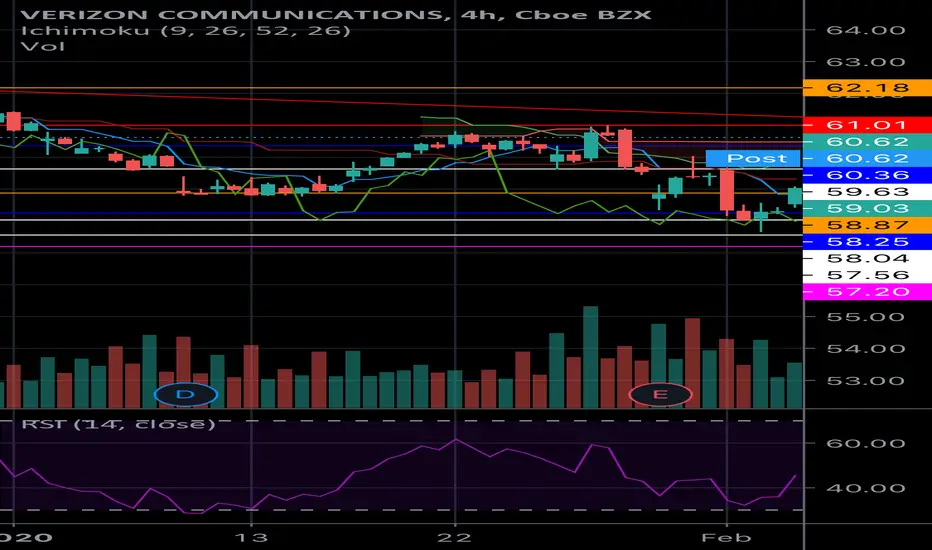Viewport: 932px width, 550px height.
Task: Click the blue 58.25 price label
Action: tap(867, 241)
